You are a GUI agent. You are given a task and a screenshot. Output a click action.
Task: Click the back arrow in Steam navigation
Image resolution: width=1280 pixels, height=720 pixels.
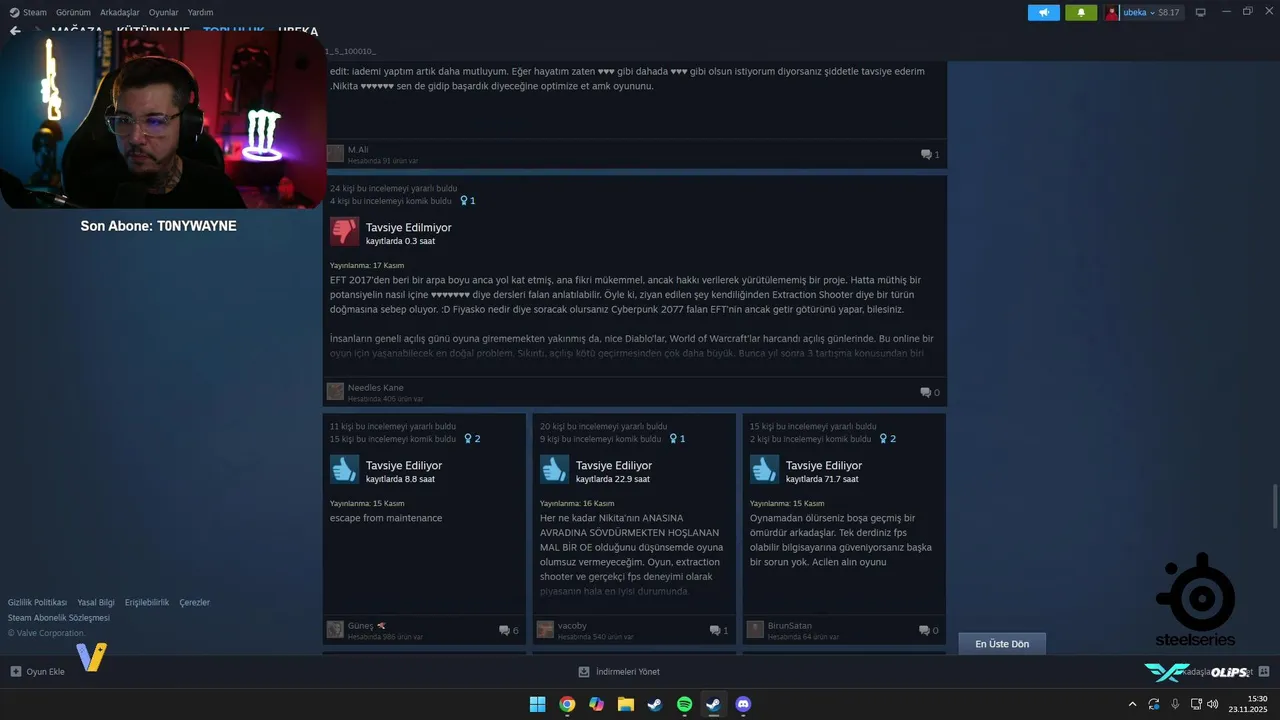(x=15, y=31)
